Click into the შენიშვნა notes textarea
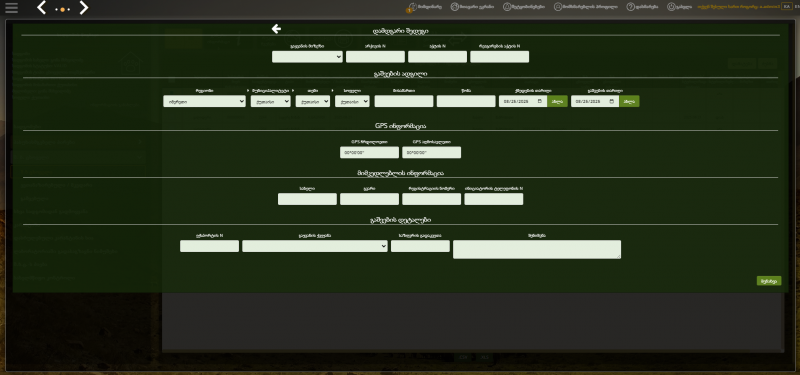This screenshot has height=375, width=800. (537, 249)
